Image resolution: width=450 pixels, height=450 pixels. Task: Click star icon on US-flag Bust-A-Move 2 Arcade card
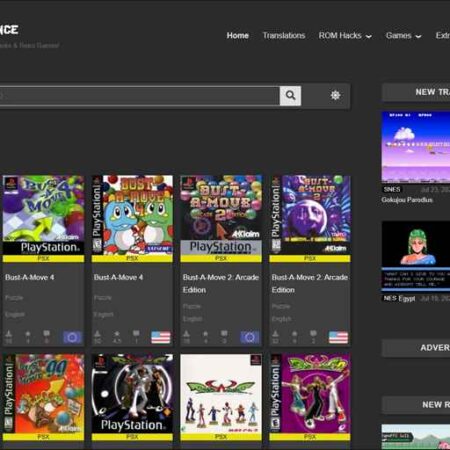click(x=295, y=334)
